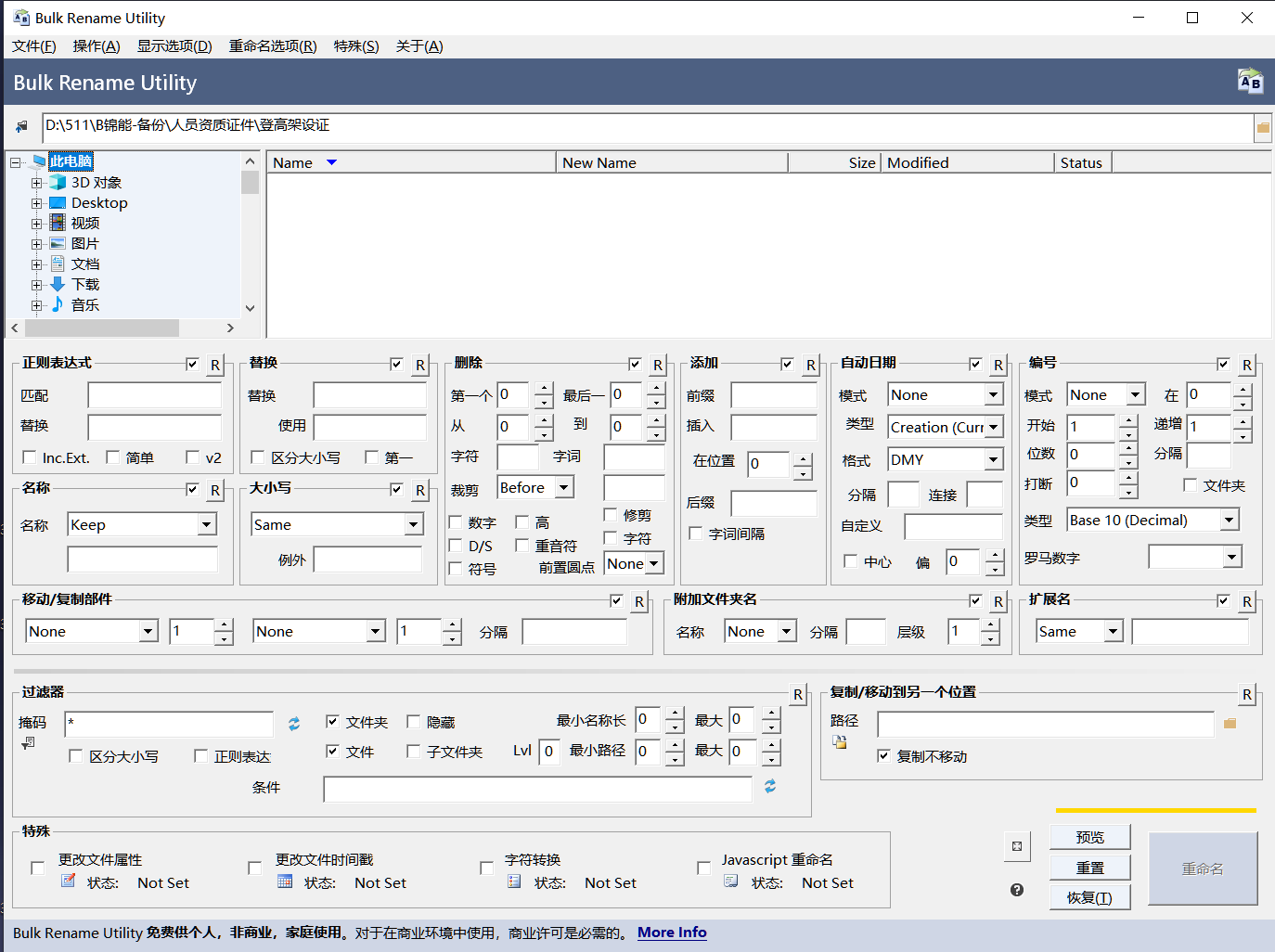1275x952 pixels.
Task: Click the 文档 document icon in the tree
Action: click(x=58, y=264)
